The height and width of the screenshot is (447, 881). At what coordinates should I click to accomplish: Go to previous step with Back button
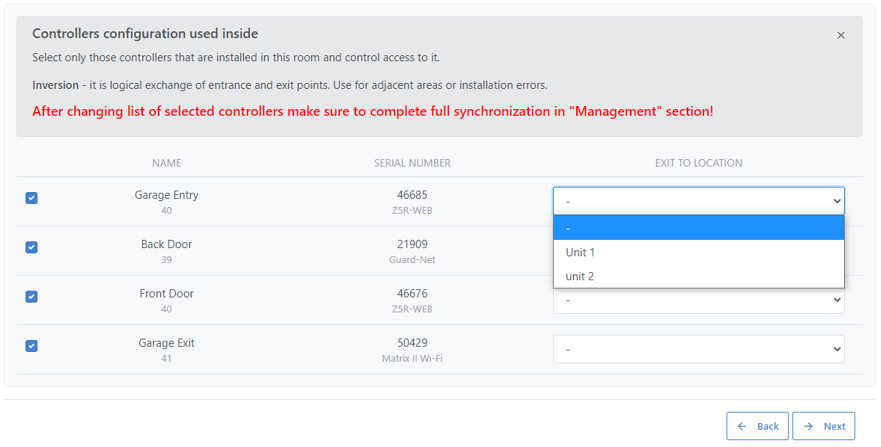click(757, 426)
